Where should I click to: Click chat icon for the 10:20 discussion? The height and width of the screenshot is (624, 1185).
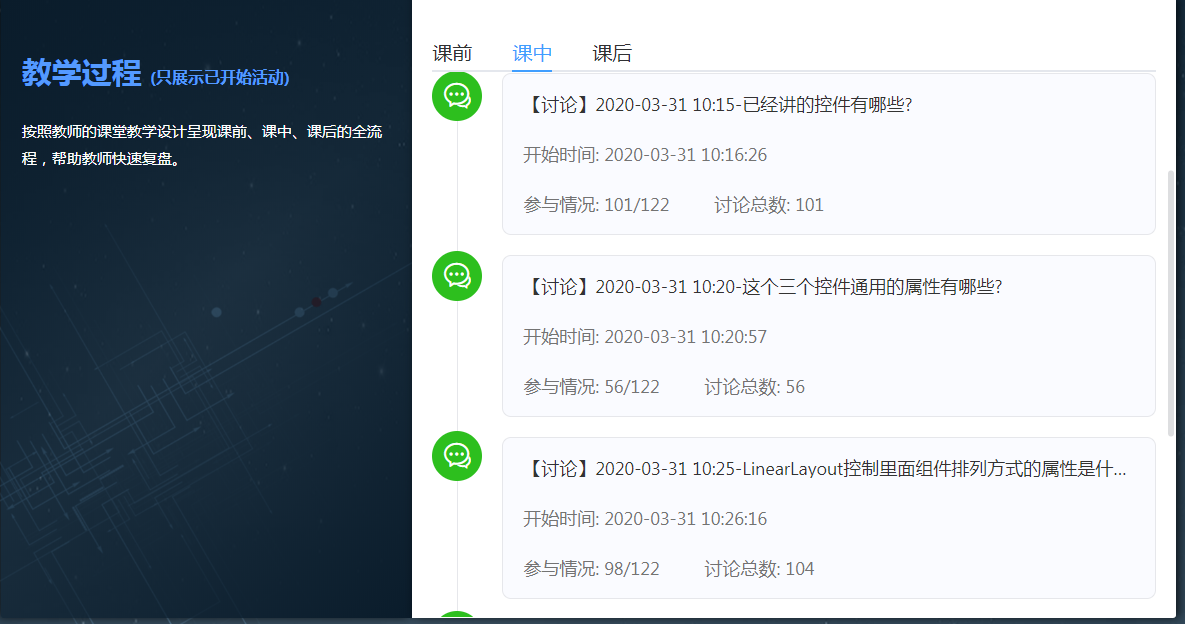click(457, 276)
